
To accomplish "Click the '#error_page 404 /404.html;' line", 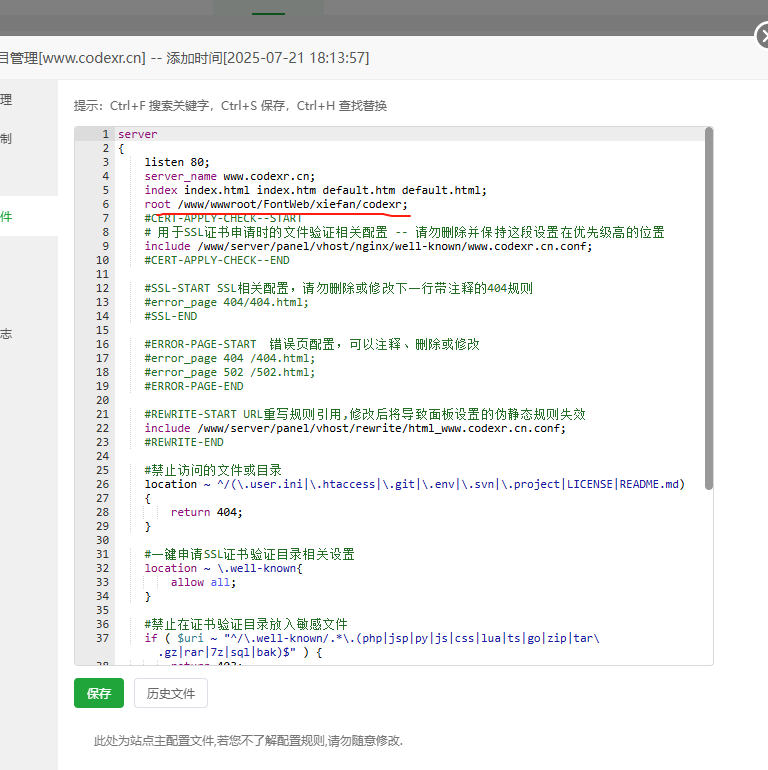I will 229,358.
